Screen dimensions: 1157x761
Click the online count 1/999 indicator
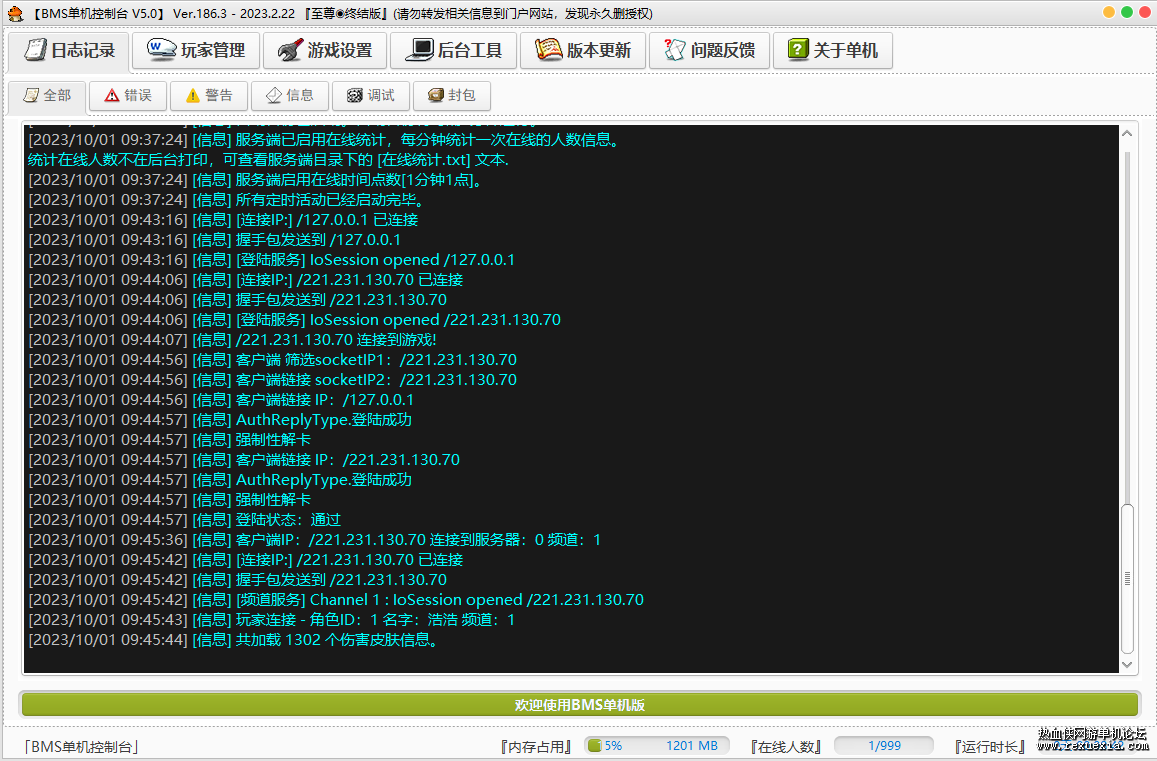pos(884,745)
